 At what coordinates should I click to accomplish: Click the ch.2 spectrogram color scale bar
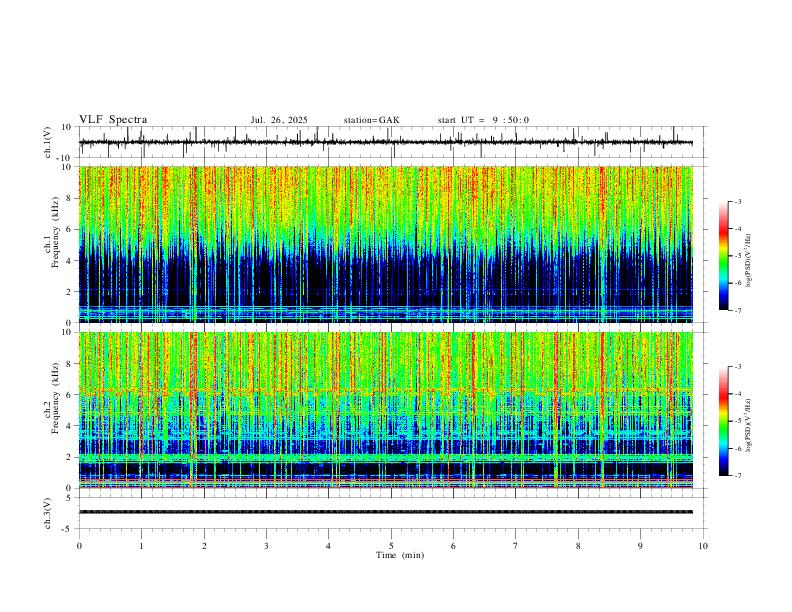pyautogui.click(x=723, y=421)
